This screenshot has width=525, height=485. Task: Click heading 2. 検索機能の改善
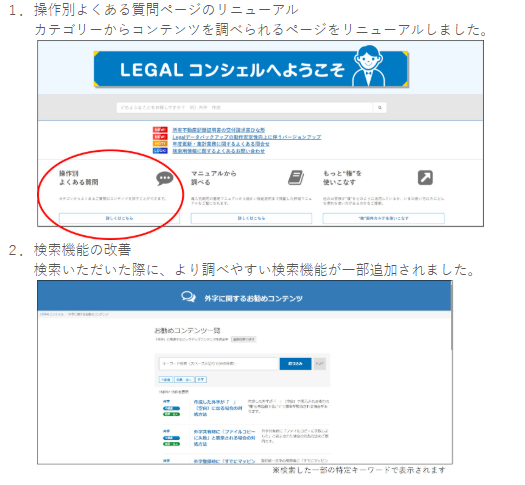(x=70, y=250)
